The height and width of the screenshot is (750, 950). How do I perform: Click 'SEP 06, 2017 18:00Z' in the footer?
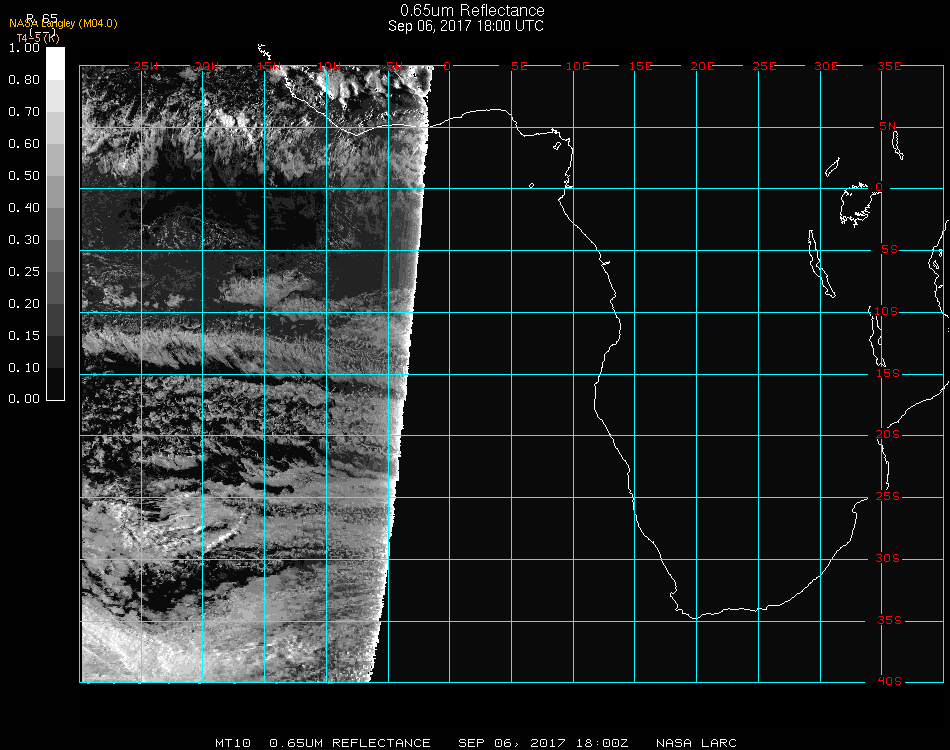[543, 743]
